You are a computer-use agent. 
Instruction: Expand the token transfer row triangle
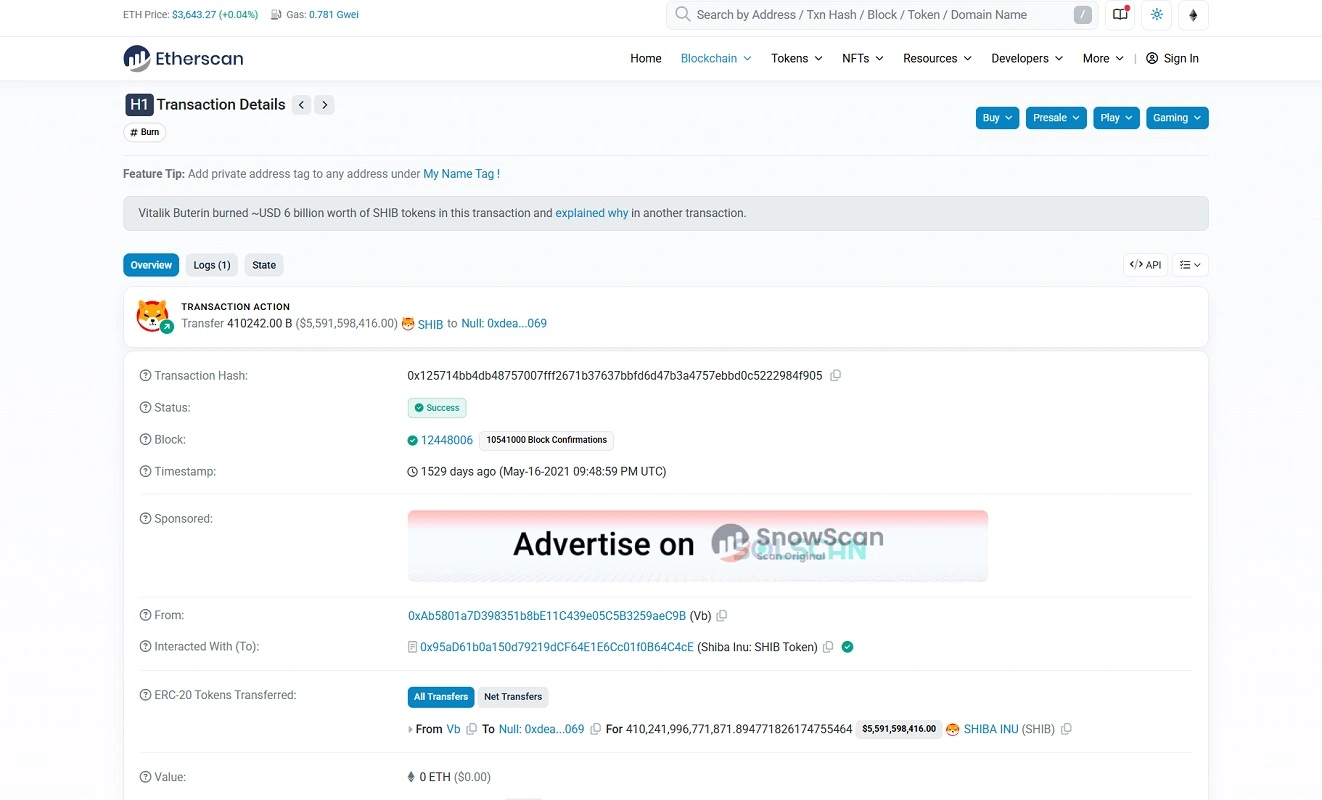(411, 730)
